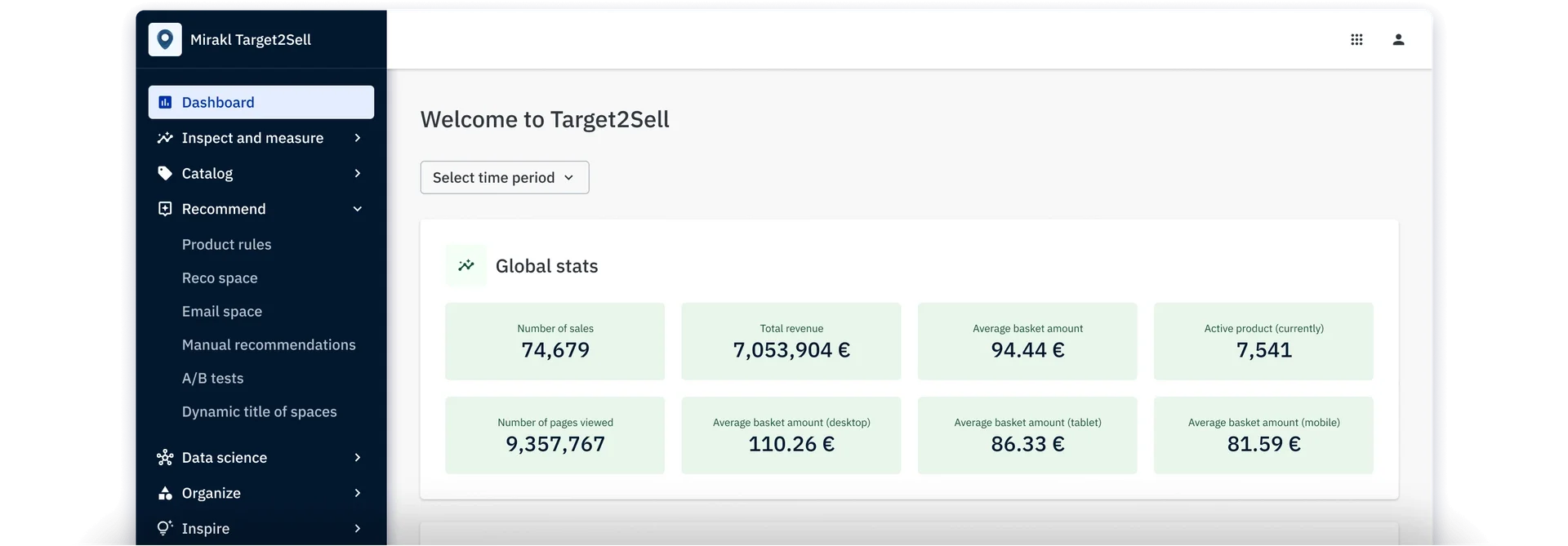Open Product rules under Recommend

click(226, 244)
